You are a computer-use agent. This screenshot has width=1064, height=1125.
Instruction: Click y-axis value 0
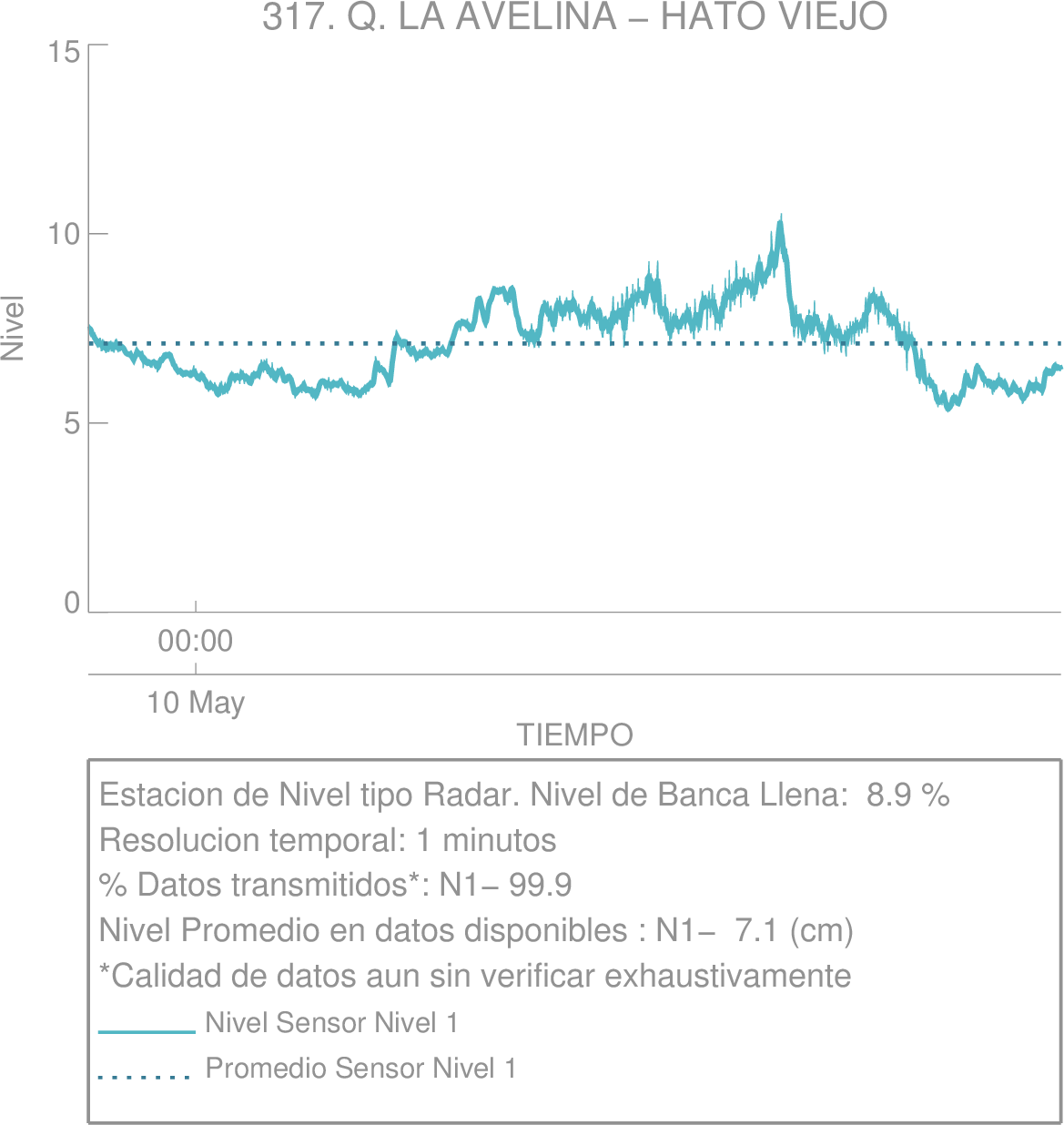point(73,603)
